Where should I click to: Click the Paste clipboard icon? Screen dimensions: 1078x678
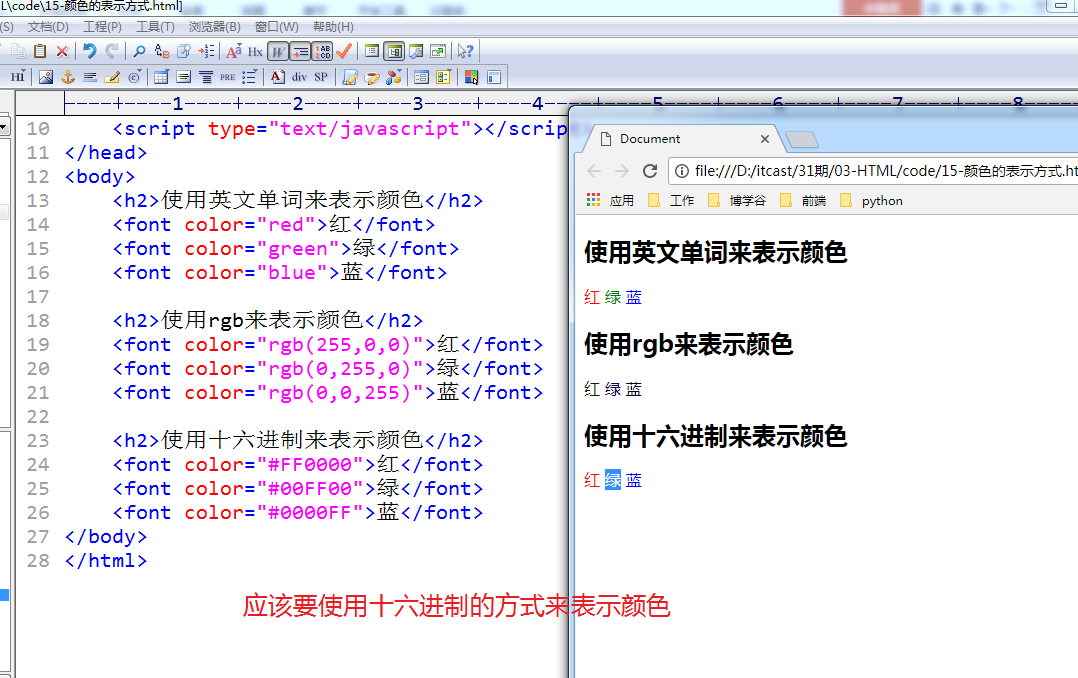coord(40,51)
